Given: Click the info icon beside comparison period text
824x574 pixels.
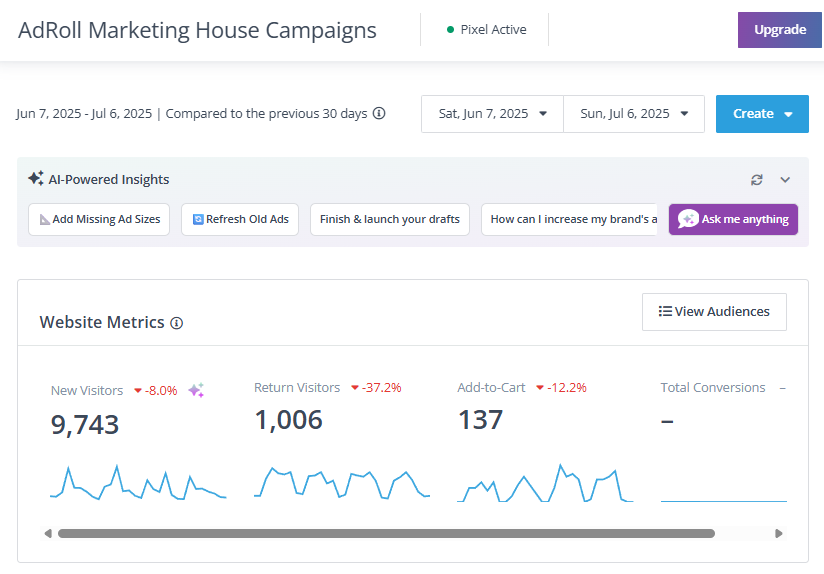Looking at the screenshot, I should click(379, 113).
